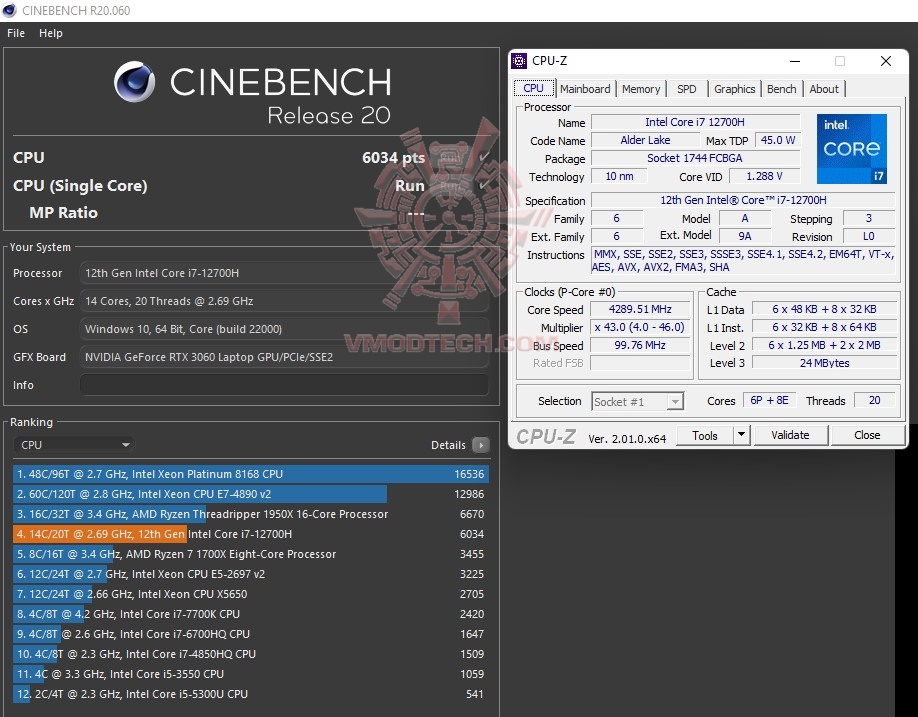Switch to the Mainboard tab in CPU-Z

(x=585, y=89)
